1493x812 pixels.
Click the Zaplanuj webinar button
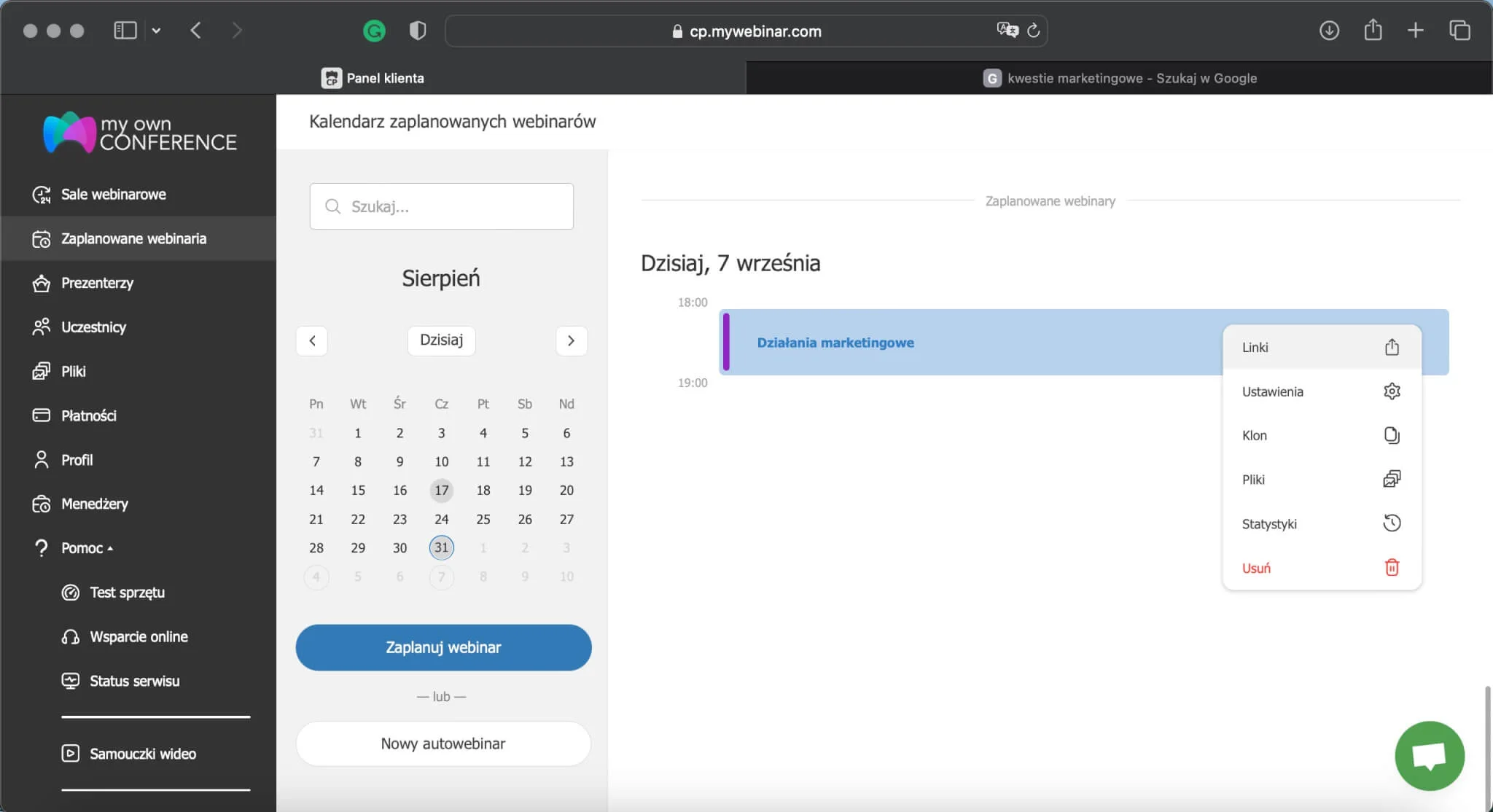443,647
